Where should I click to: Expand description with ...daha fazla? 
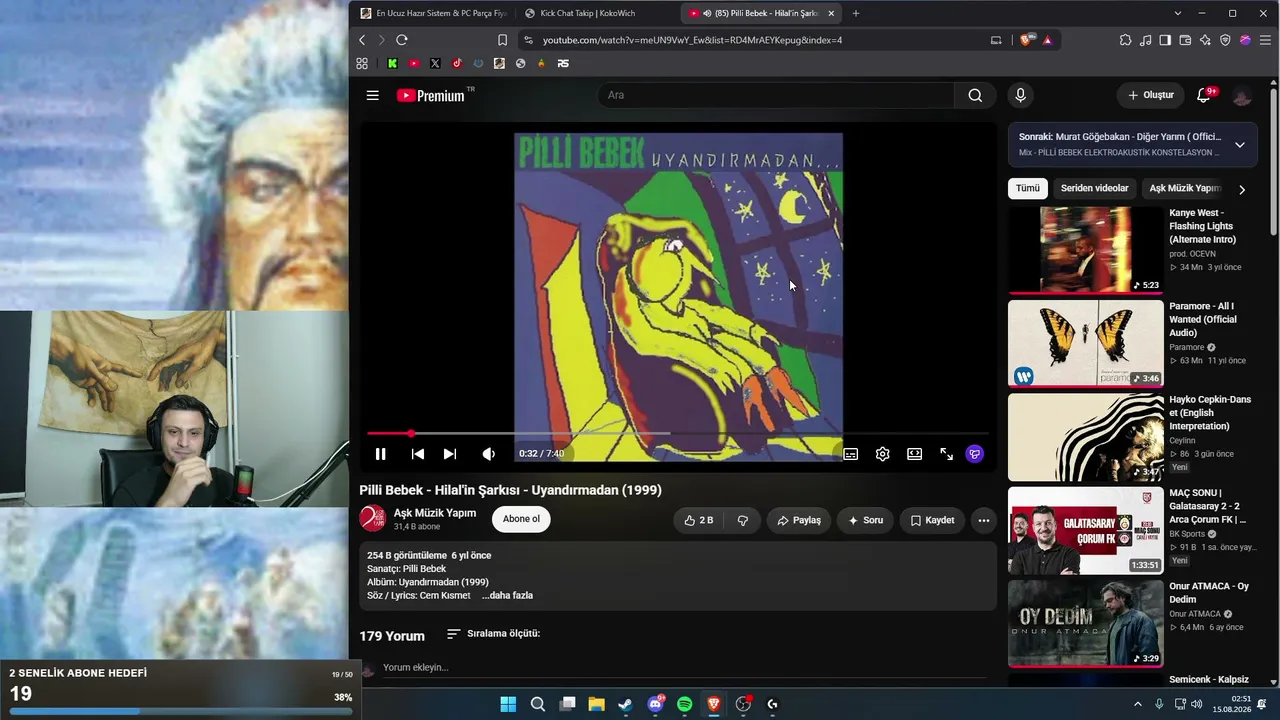pos(507,596)
